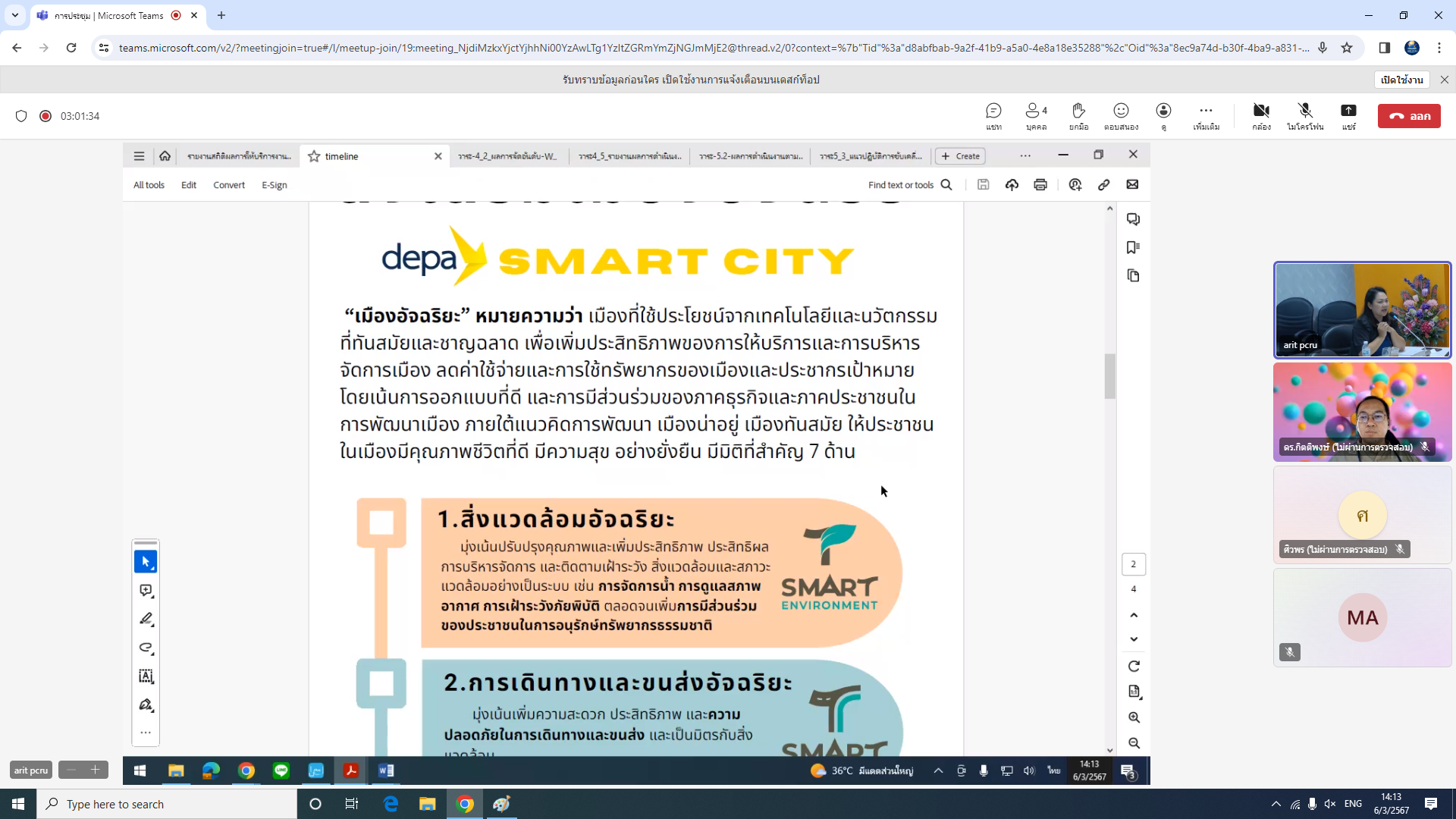This screenshot has width=1456, height=819.
Task: Click the browser address bar
Action: coord(713,48)
